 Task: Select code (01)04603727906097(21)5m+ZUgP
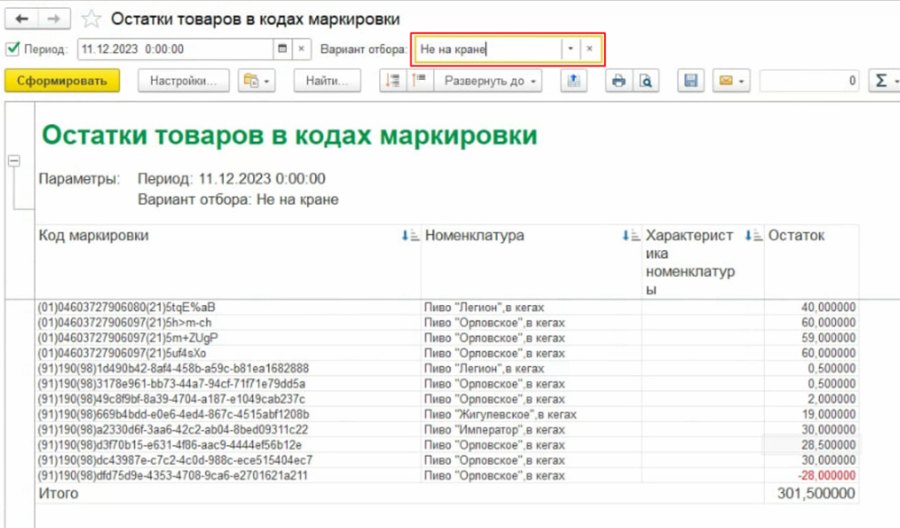tap(127, 338)
